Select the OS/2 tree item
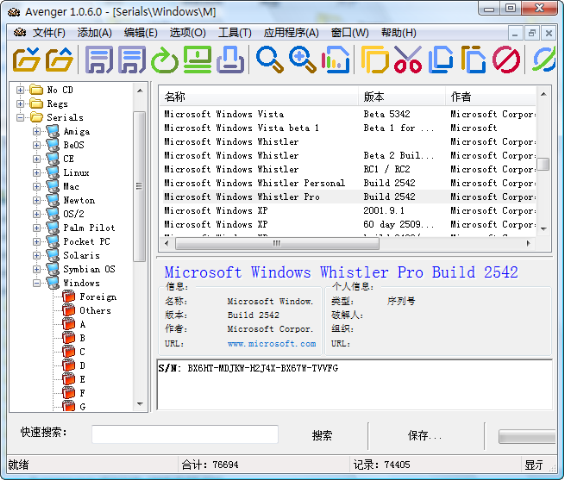Image resolution: width=564 pixels, height=480 pixels. [74, 214]
